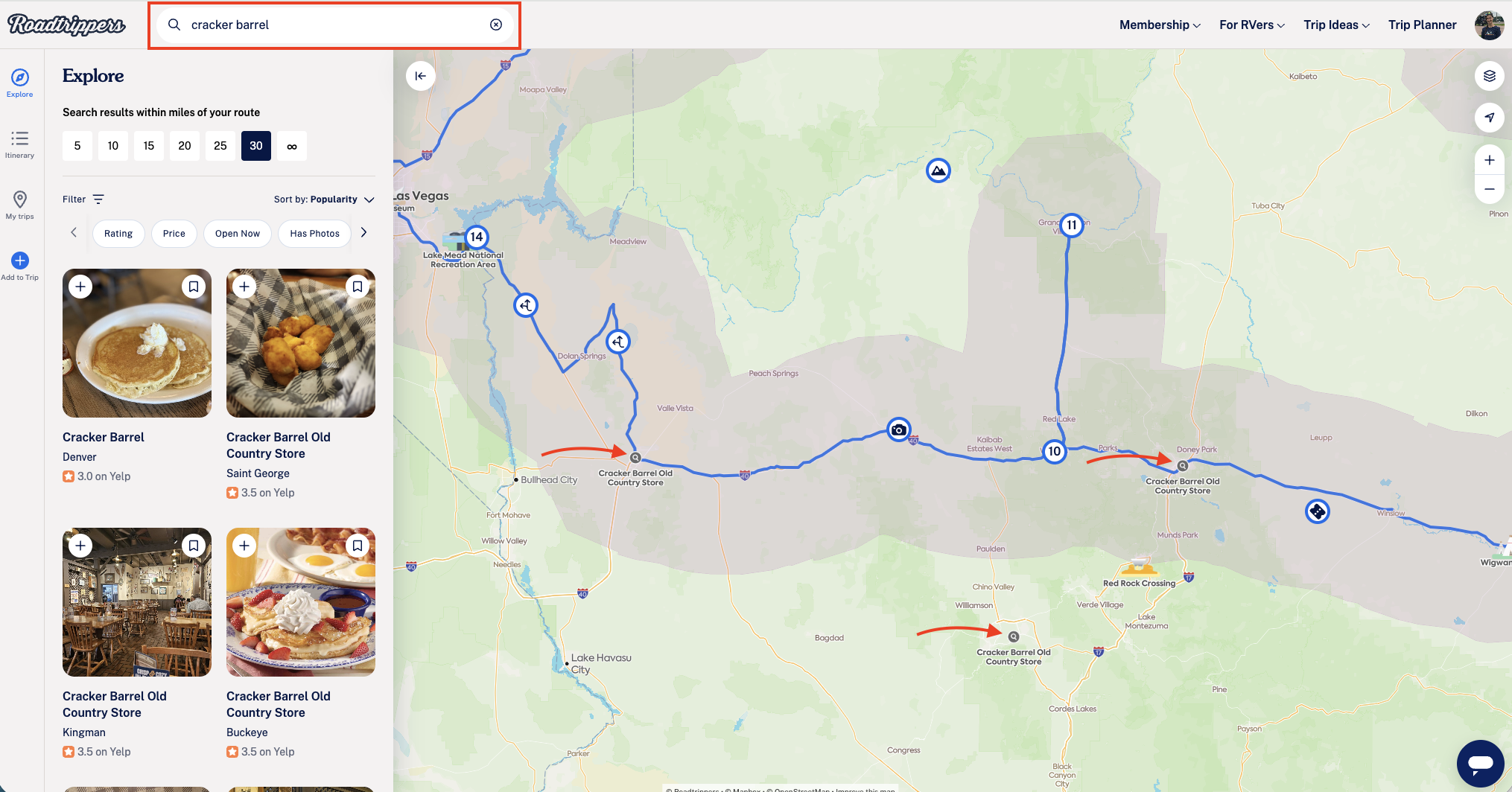1512x792 pixels.
Task: Expand the For RVers menu
Action: 1252,25
